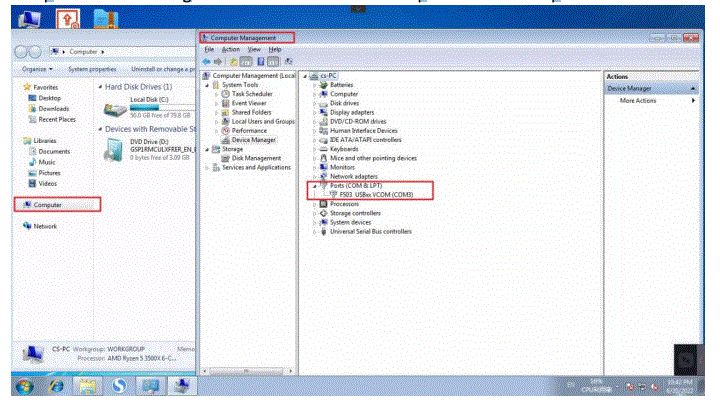Open the Action menu
720x414 pixels.
(231, 49)
